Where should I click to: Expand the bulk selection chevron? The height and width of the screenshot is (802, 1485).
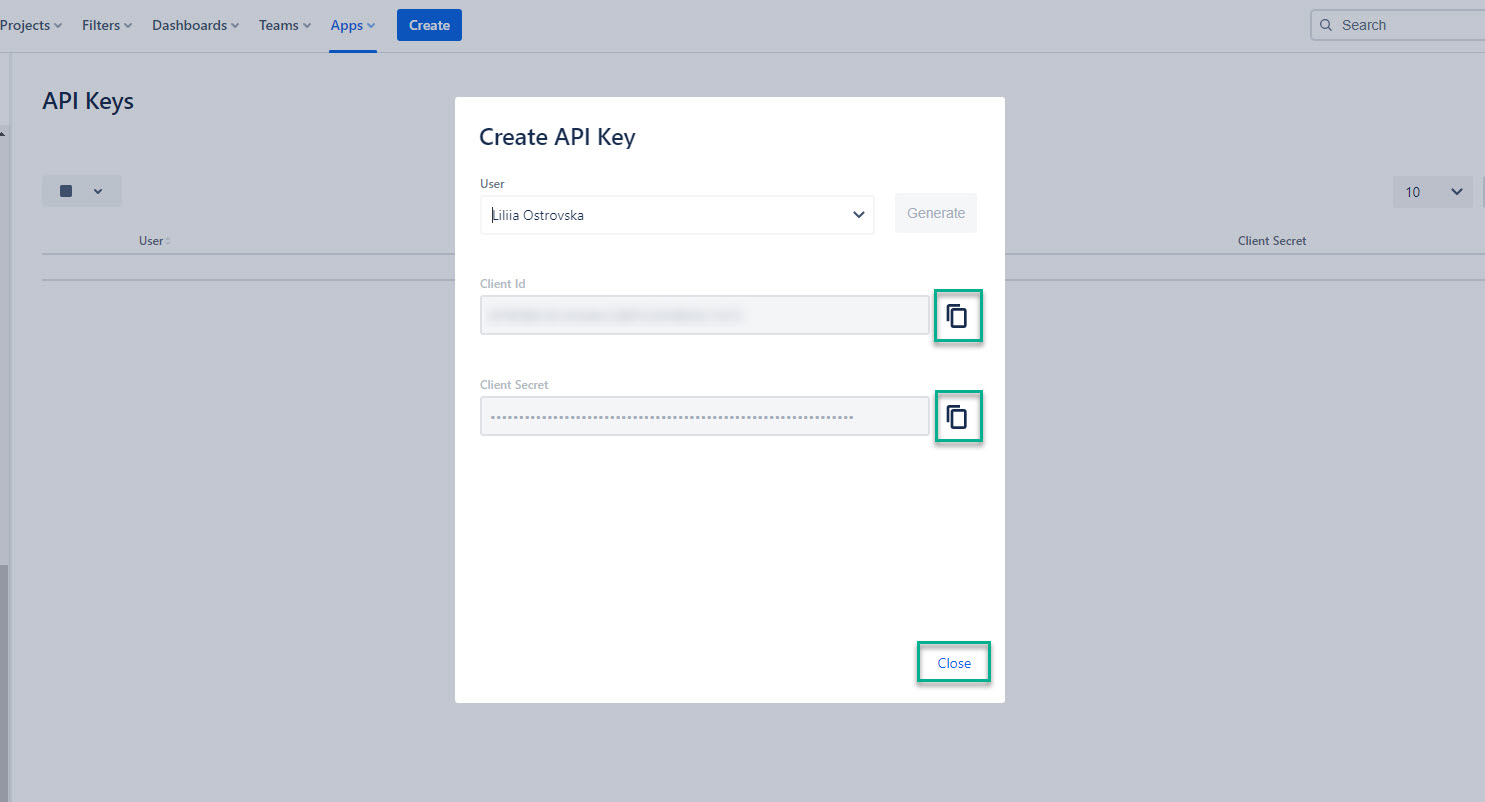point(98,191)
